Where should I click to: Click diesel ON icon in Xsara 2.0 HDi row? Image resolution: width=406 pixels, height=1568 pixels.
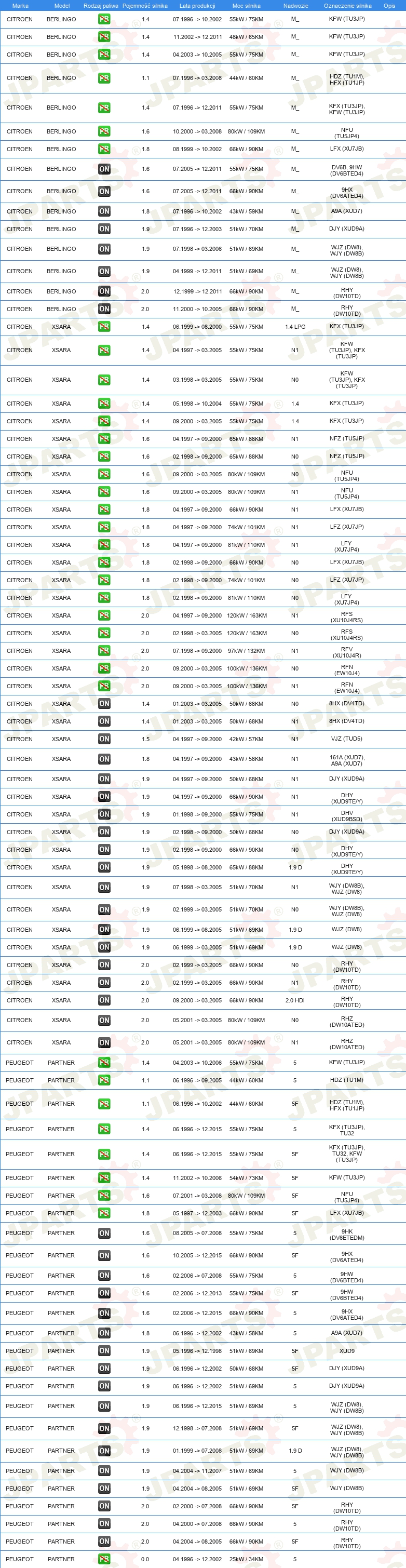click(x=104, y=1000)
